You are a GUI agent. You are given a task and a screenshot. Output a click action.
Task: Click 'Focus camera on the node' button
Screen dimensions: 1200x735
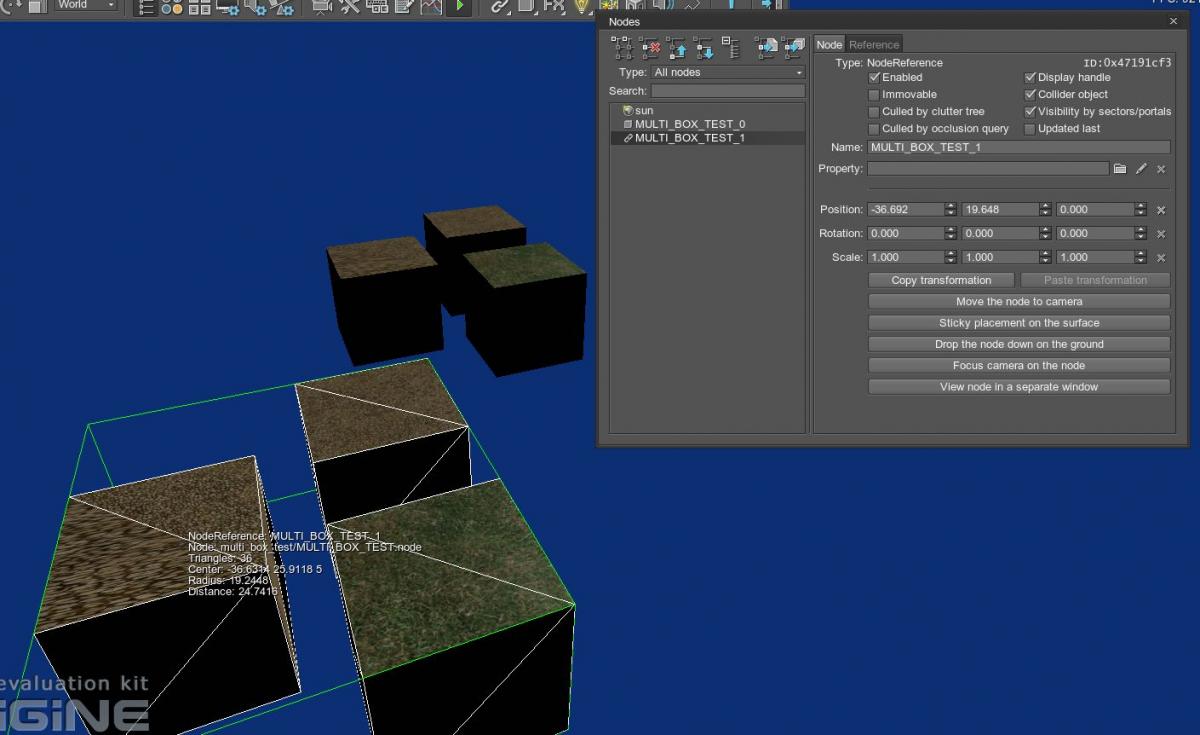[x=1018, y=366]
